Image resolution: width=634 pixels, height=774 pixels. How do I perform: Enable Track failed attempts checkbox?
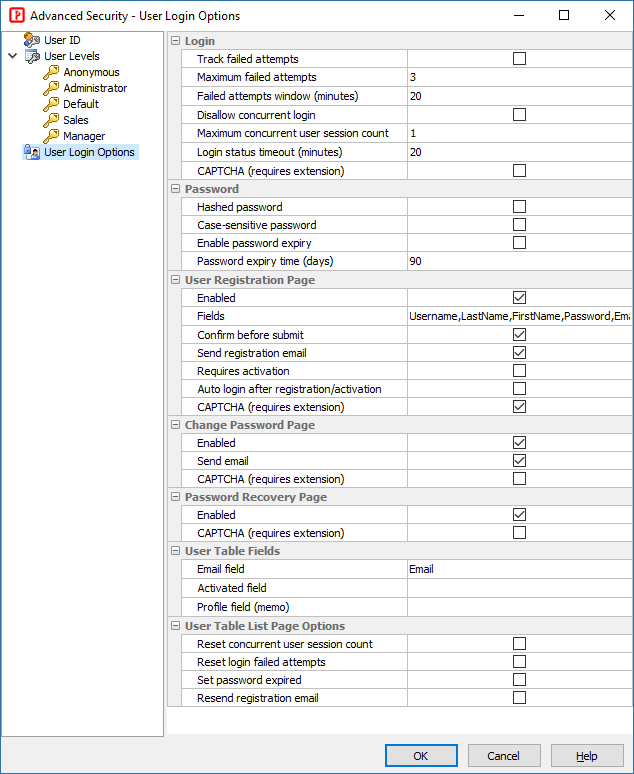[x=519, y=59]
